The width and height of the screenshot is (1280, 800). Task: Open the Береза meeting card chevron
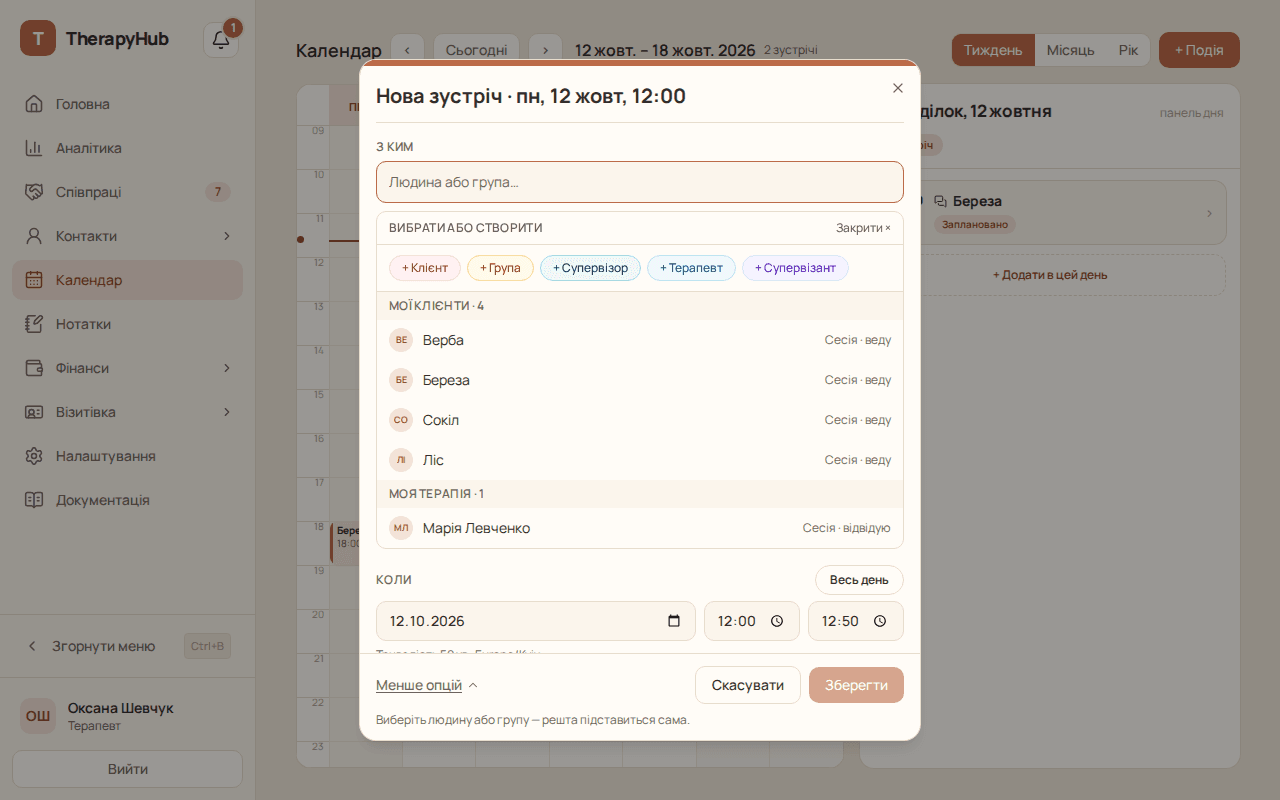point(1209,213)
